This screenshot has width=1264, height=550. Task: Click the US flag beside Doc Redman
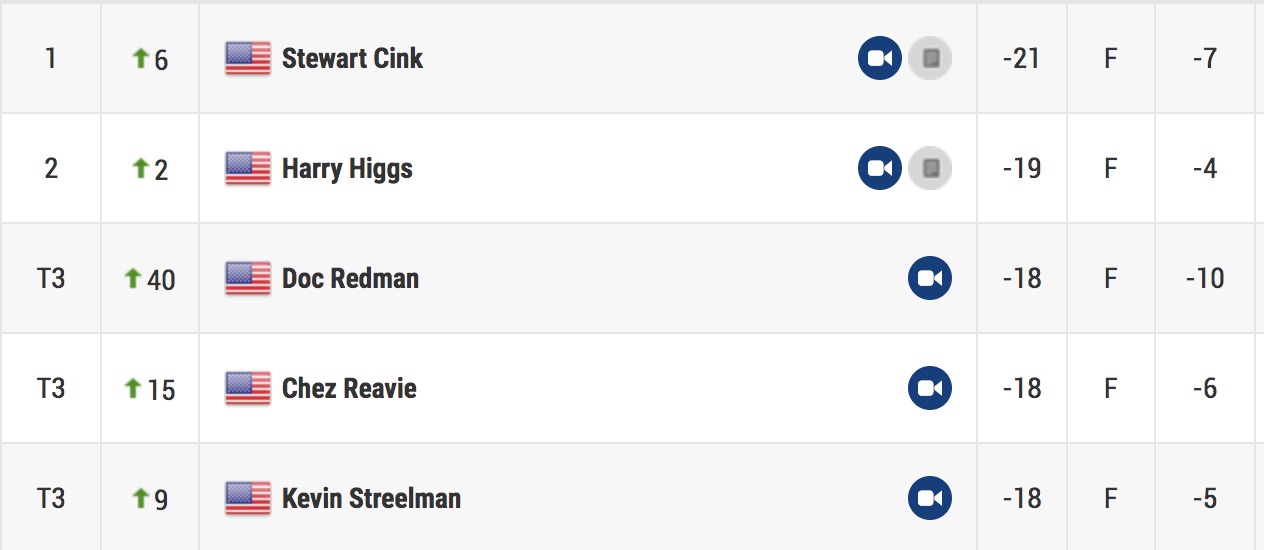point(248,279)
